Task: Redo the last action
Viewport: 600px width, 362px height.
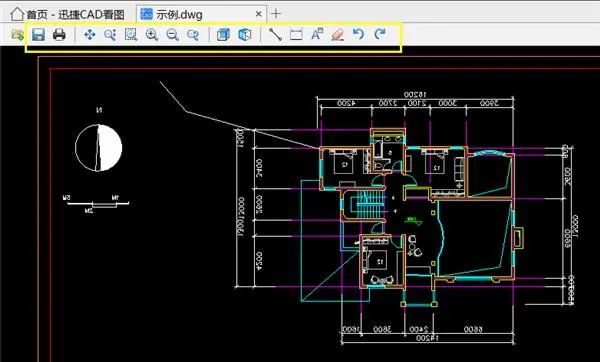Action: (379, 34)
